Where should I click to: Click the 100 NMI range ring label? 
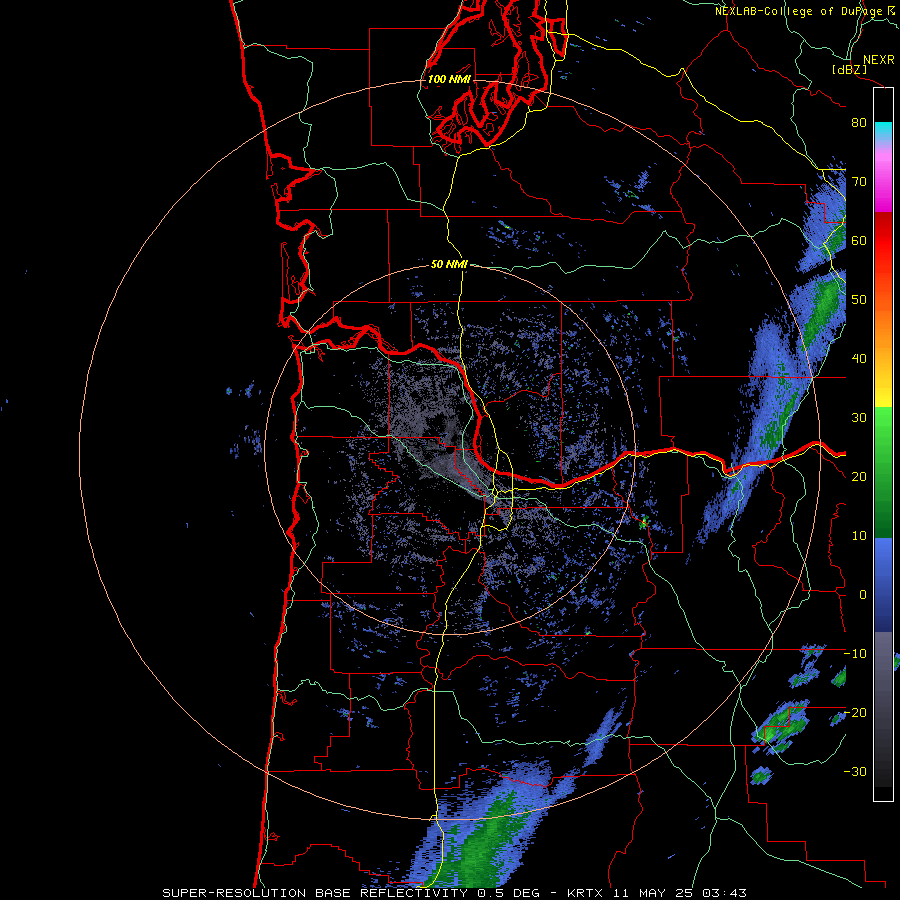[x=449, y=79]
